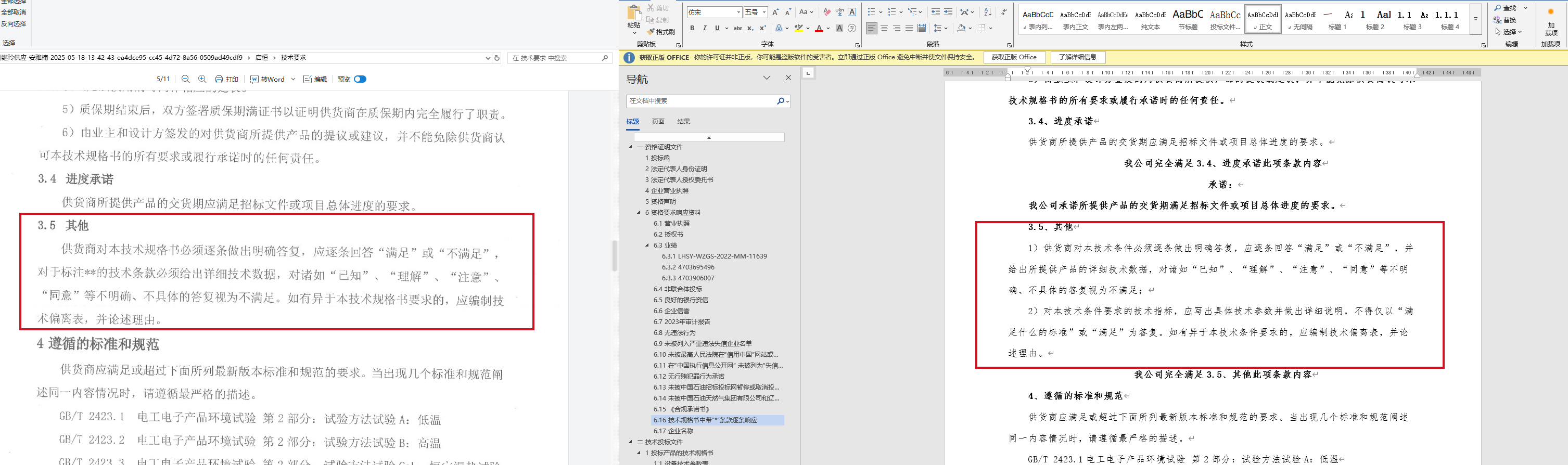Sort text with the A-Z sort icon

(x=988, y=12)
